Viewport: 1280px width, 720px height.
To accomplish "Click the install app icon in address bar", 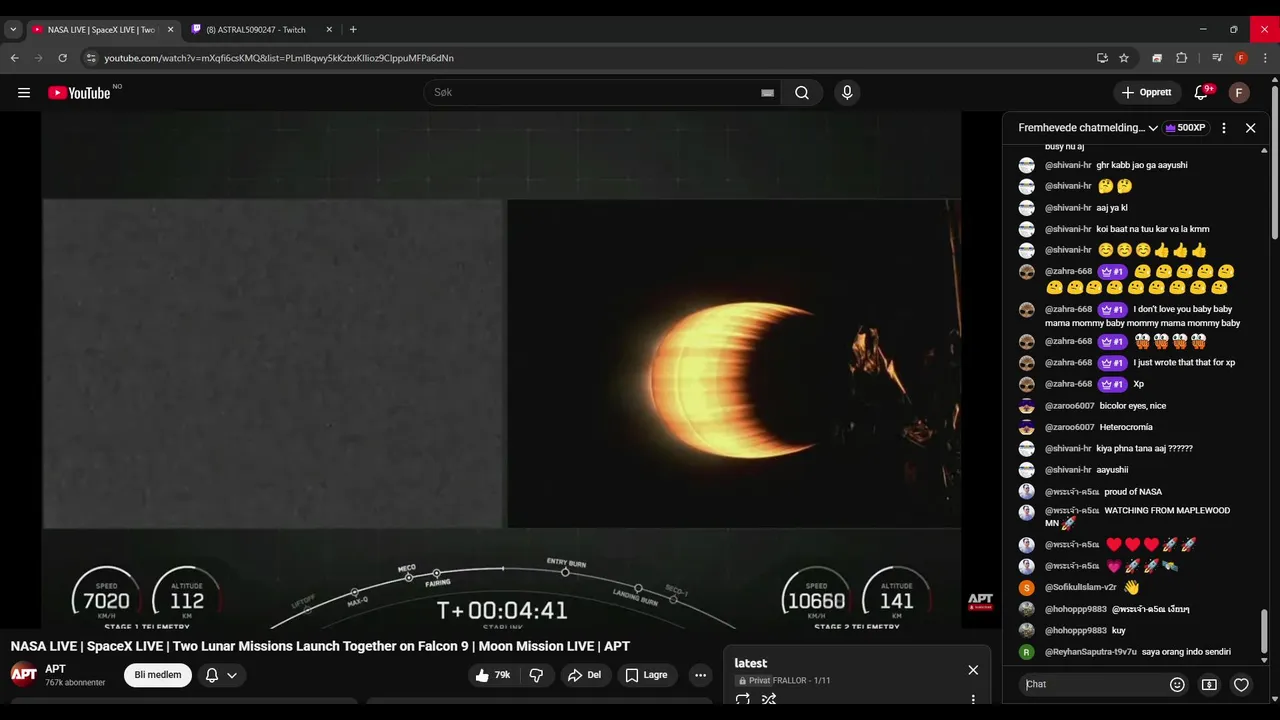I will point(1102,58).
